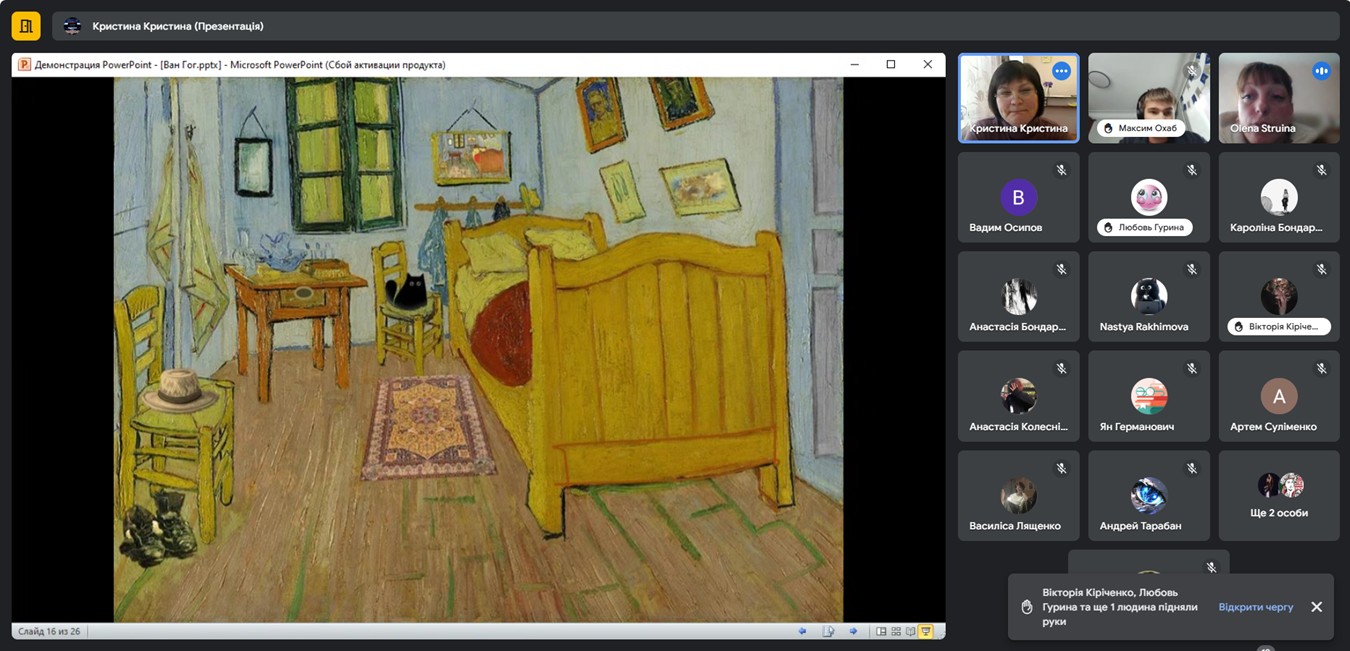Image resolution: width=1350 pixels, height=651 pixels.
Task: Go to previous slide with left arrow
Action: tap(802, 631)
